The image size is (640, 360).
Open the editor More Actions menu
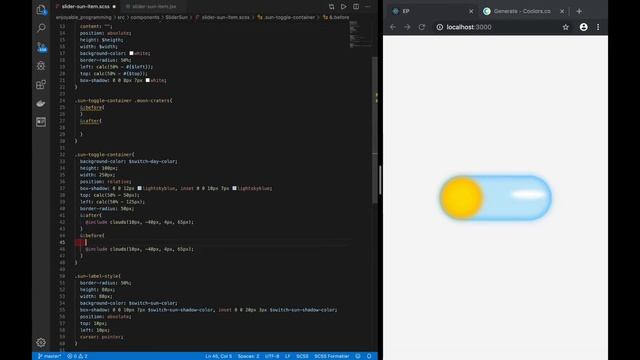[368, 7]
